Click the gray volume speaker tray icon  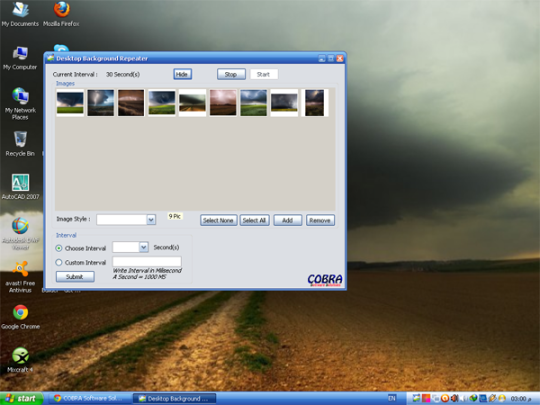pos(463,398)
